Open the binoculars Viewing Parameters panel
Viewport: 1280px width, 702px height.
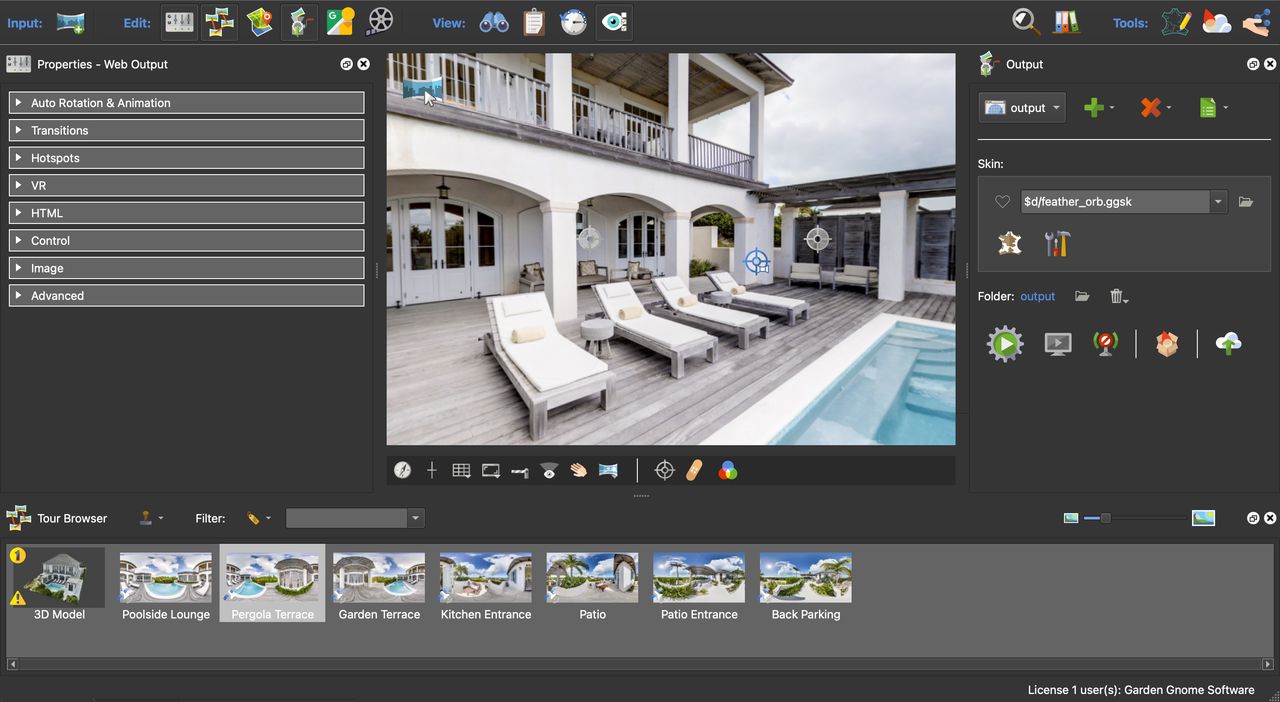(x=494, y=22)
